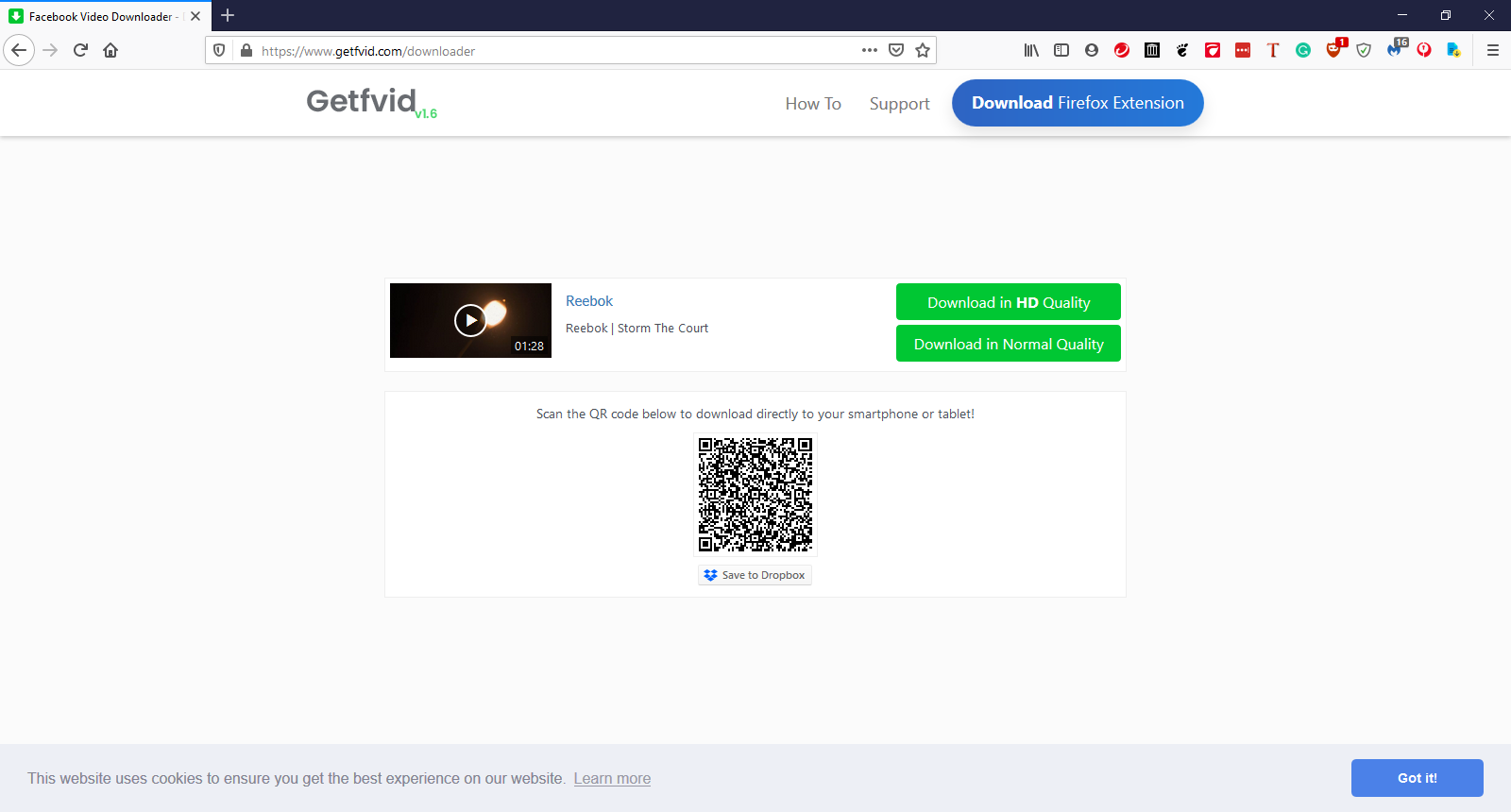Dismiss cookie notice with Got it!

coord(1417,778)
